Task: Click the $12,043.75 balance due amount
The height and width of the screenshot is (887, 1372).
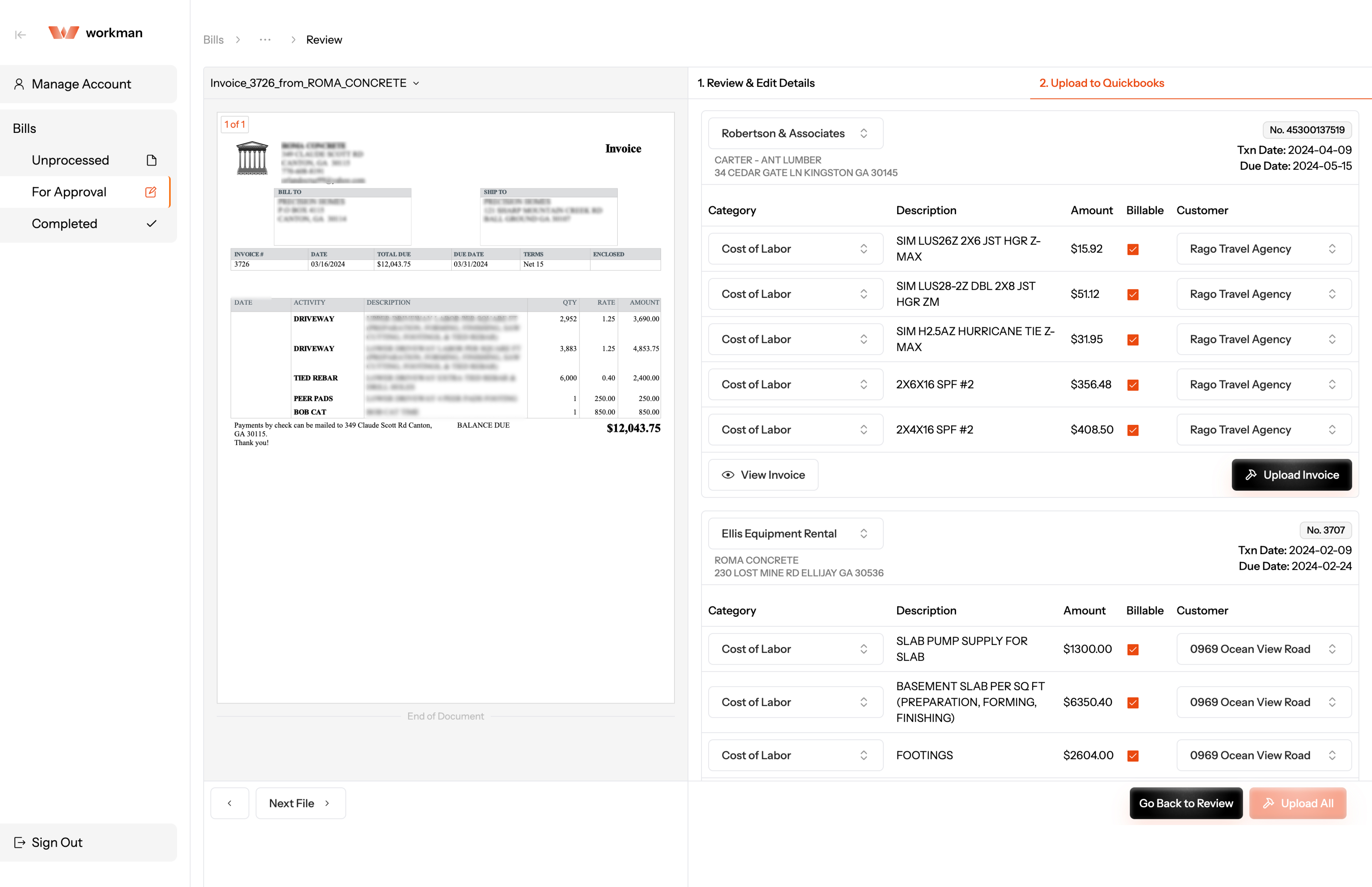Action: click(633, 428)
